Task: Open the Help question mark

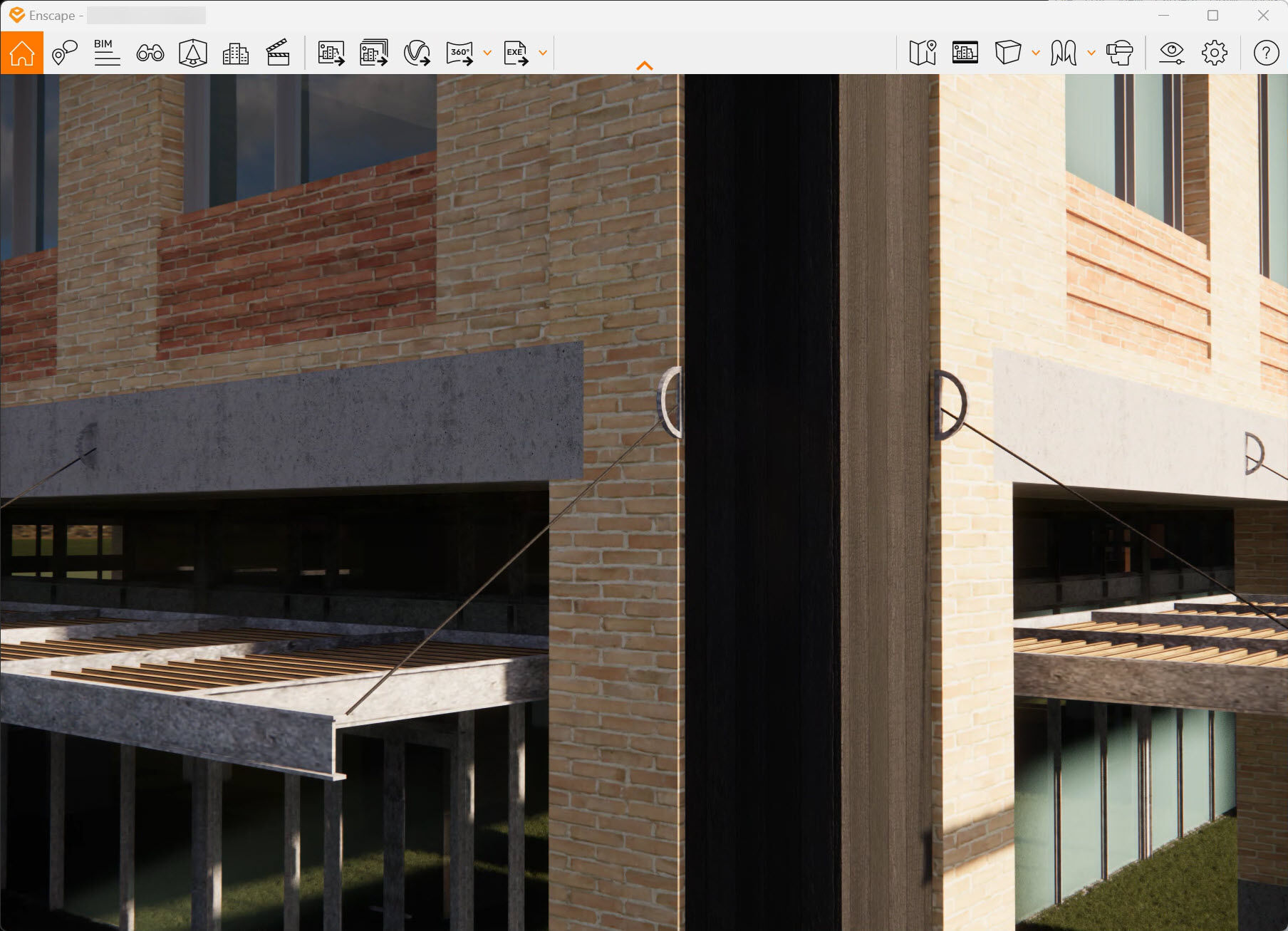Action: pos(1266,52)
